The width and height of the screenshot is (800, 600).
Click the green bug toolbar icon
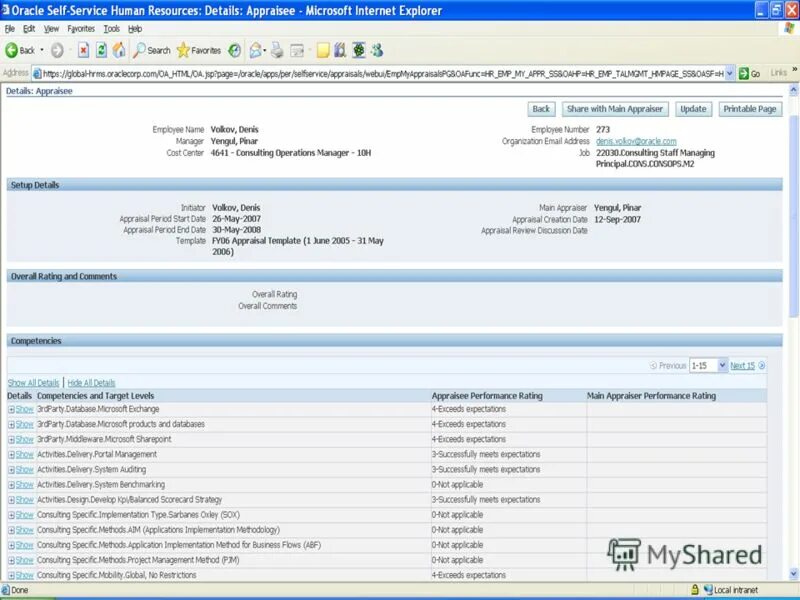(359, 50)
